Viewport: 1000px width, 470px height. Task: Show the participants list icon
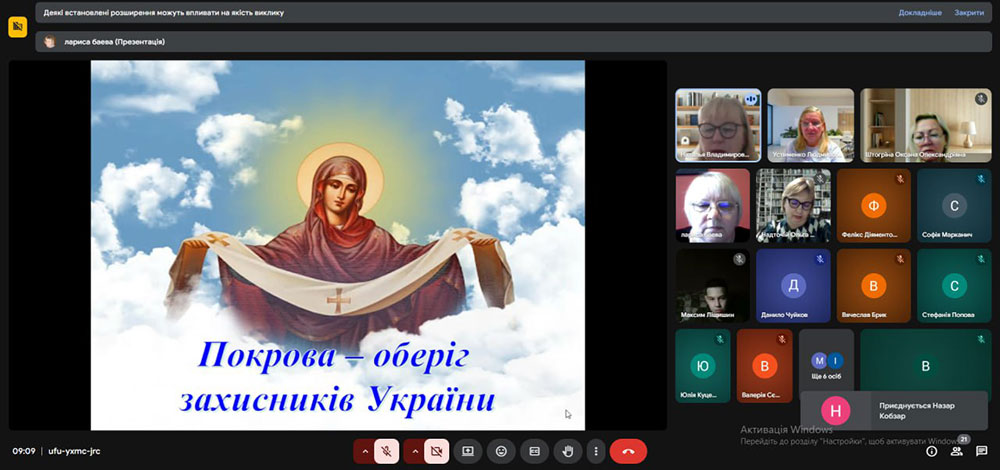[x=957, y=451]
